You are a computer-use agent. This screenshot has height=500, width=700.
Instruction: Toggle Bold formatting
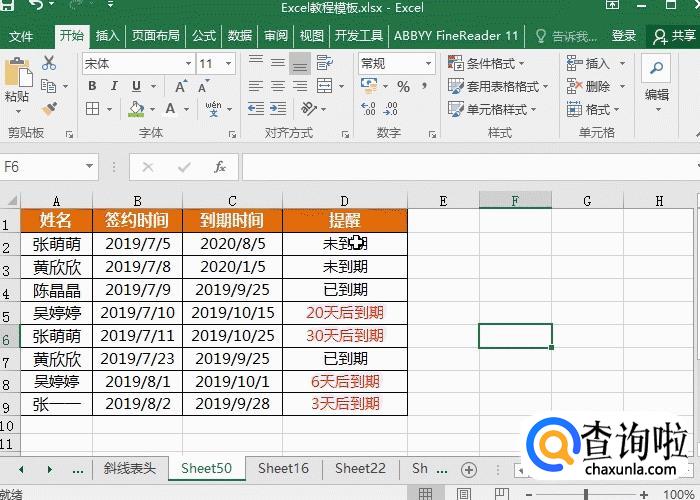pos(92,87)
